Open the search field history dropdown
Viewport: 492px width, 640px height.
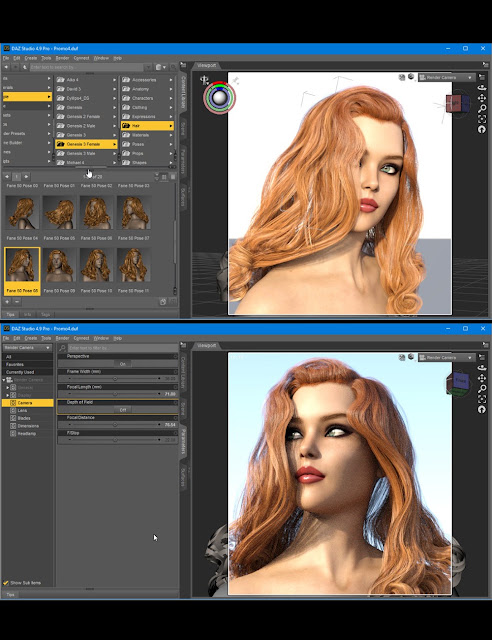coord(148,67)
